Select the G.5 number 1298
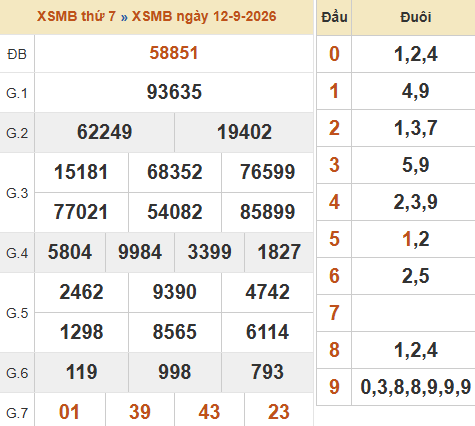The height and width of the screenshot is (426, 475). tap(81, 332)
